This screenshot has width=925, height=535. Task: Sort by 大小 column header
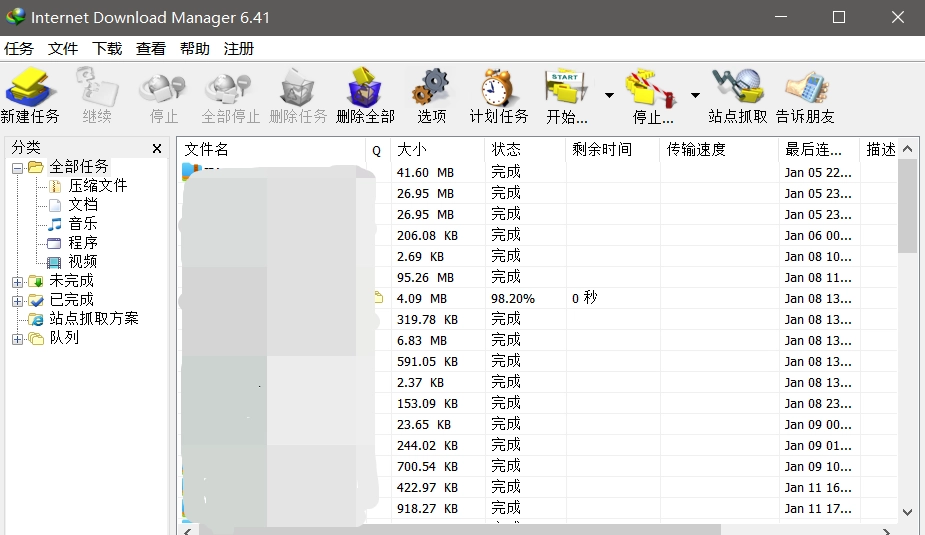click(437, 149)
